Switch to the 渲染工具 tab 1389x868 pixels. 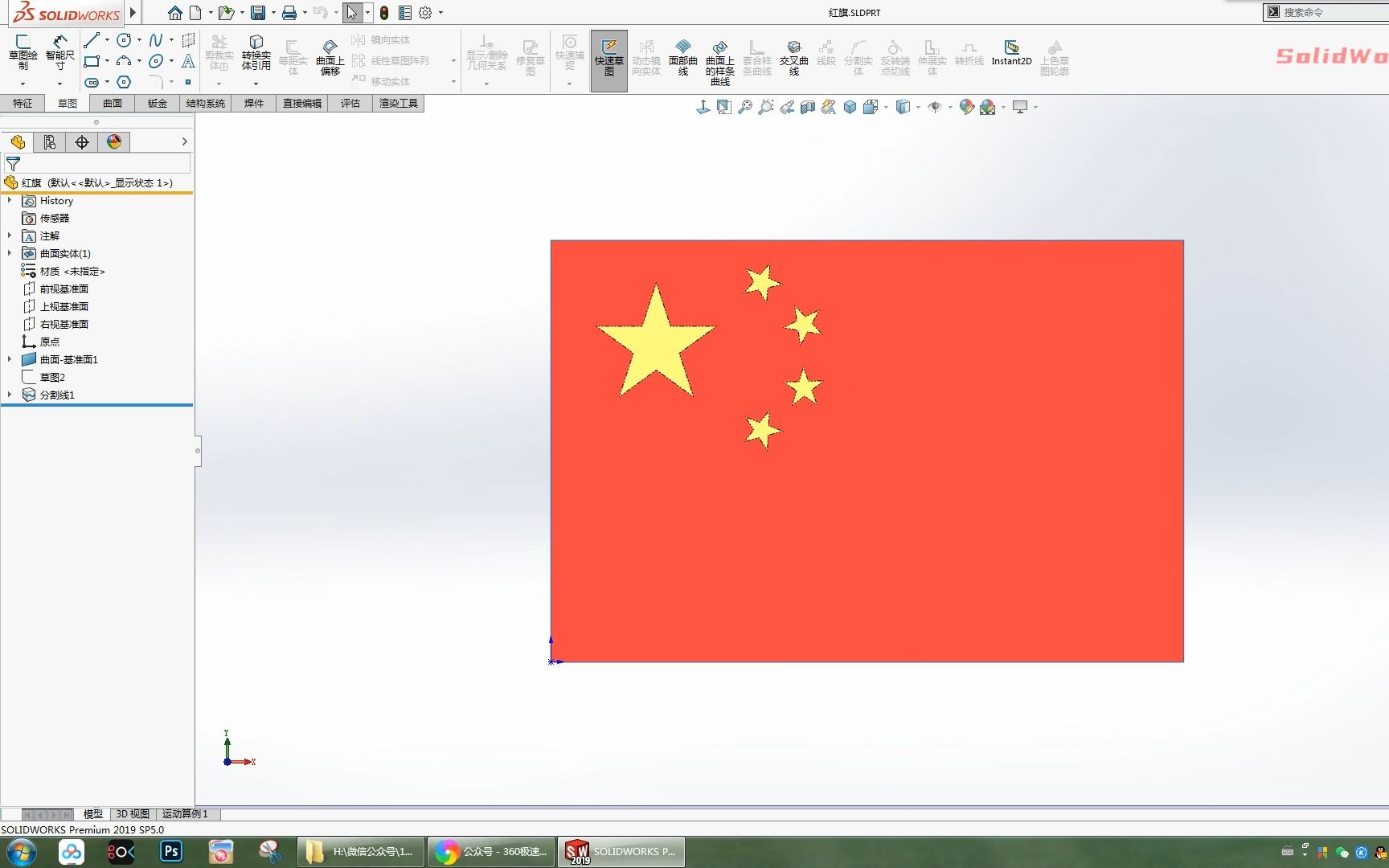(x=399, y=103)
